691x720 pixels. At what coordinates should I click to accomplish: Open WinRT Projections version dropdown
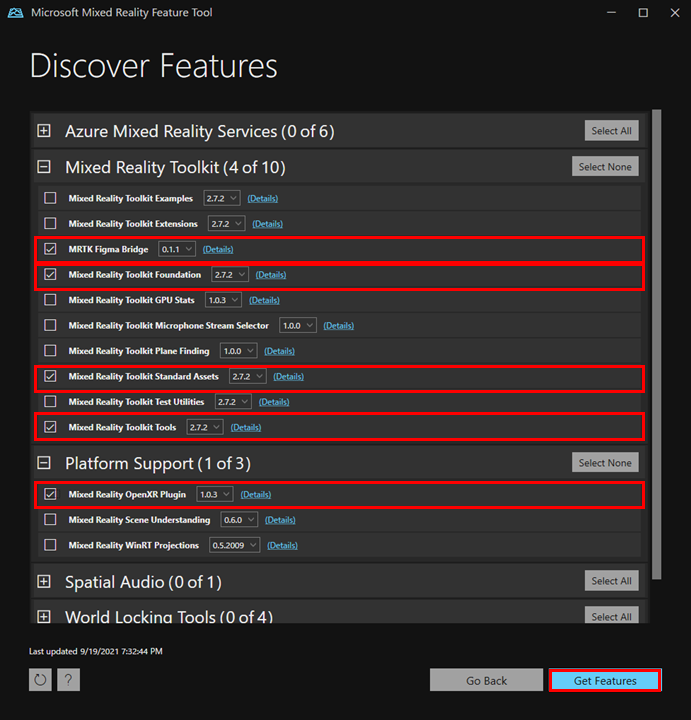[235, 546]
